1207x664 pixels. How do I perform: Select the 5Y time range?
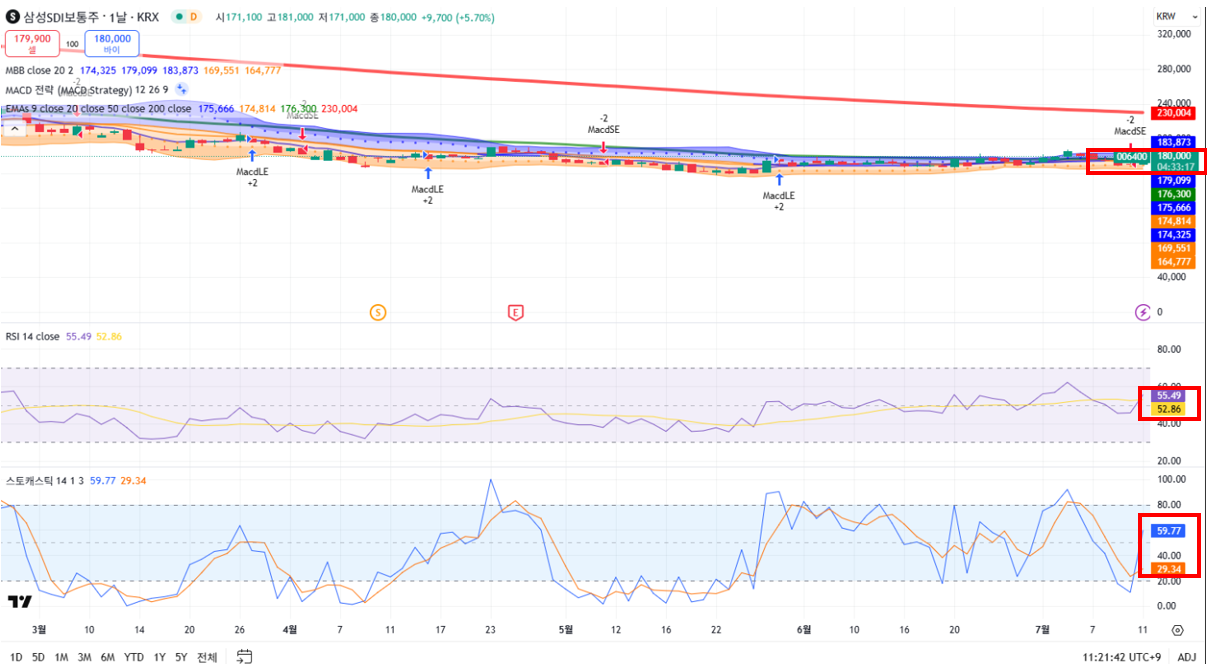[181, 657]
